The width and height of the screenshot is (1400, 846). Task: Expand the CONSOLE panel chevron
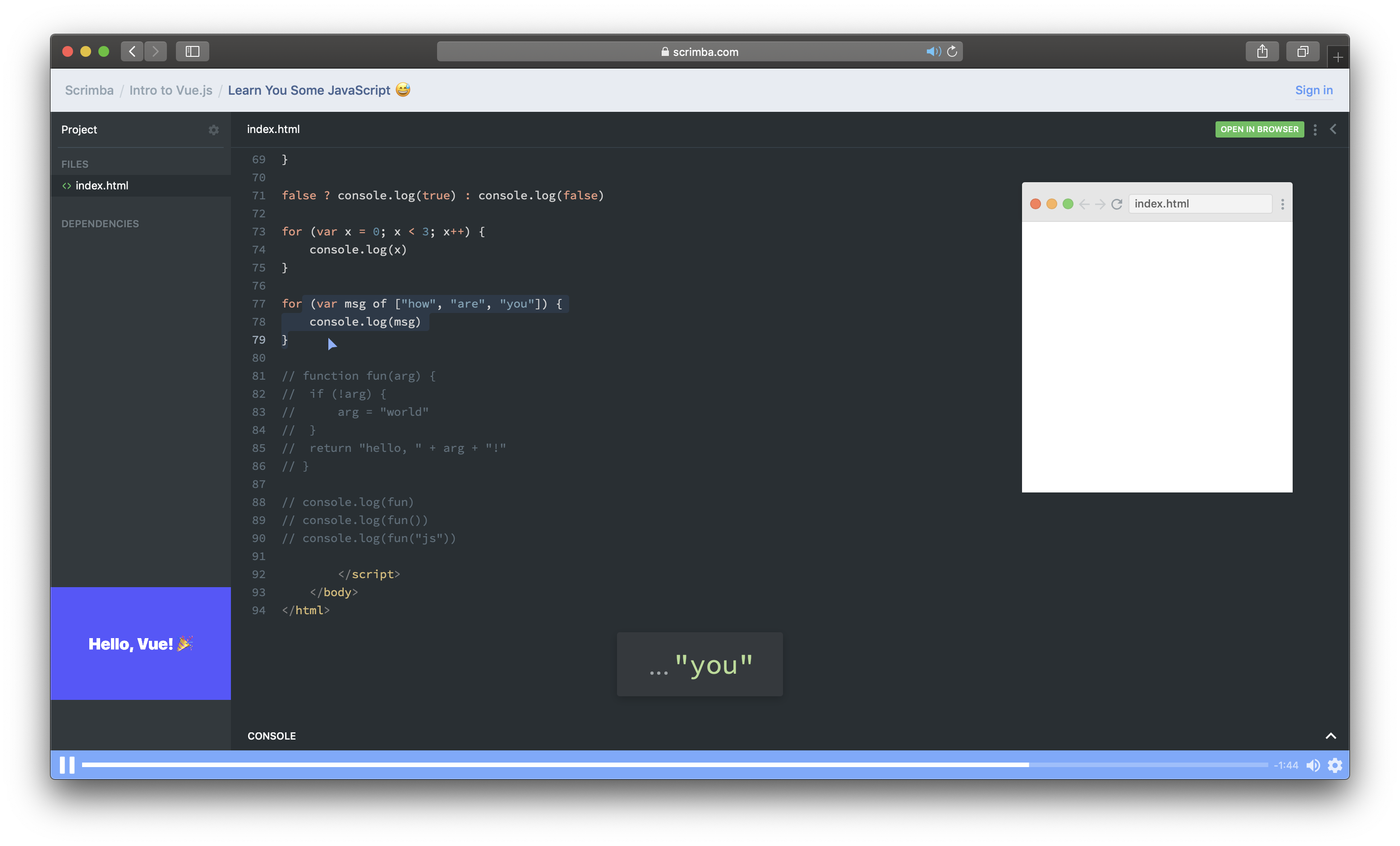(1330, 736)
